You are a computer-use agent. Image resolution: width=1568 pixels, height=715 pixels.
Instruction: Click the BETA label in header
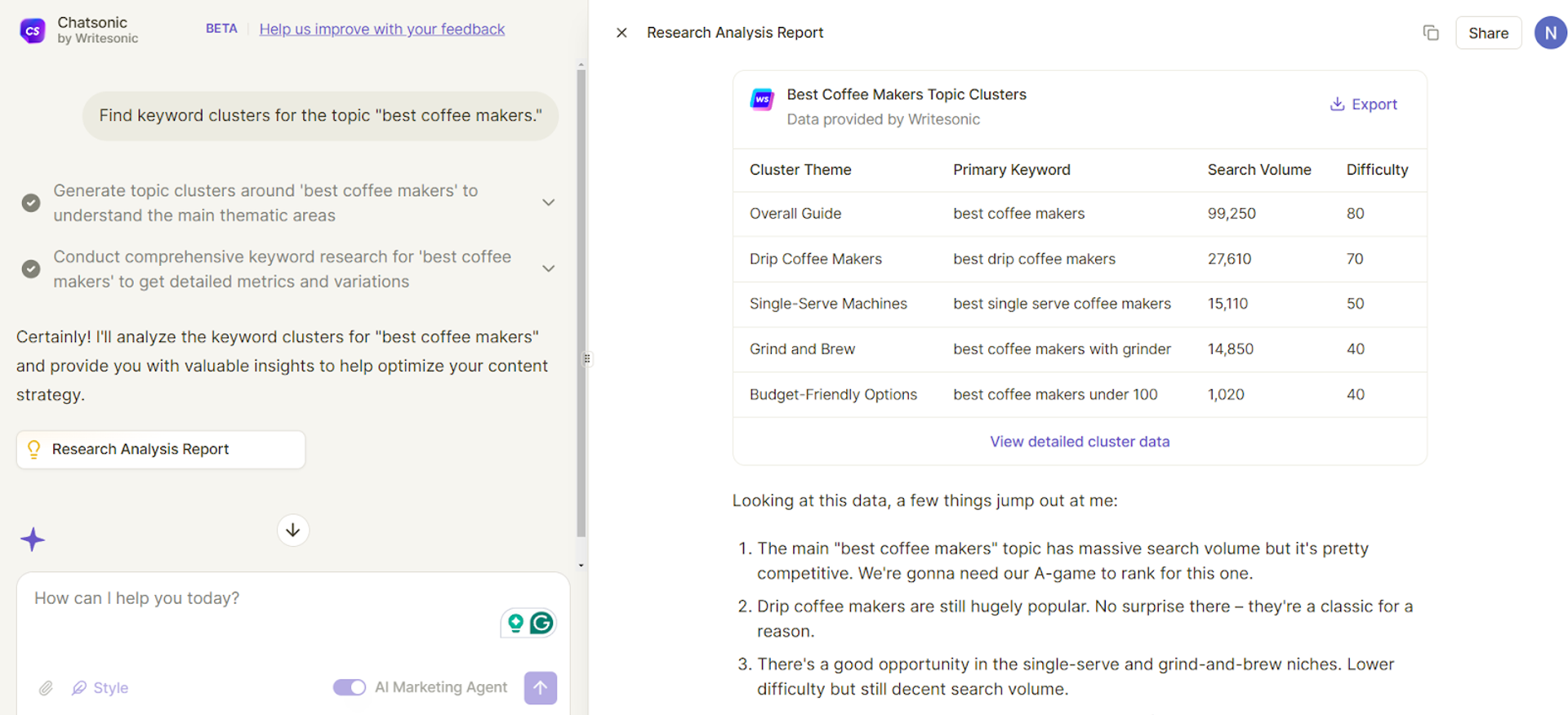pos(221,29)
